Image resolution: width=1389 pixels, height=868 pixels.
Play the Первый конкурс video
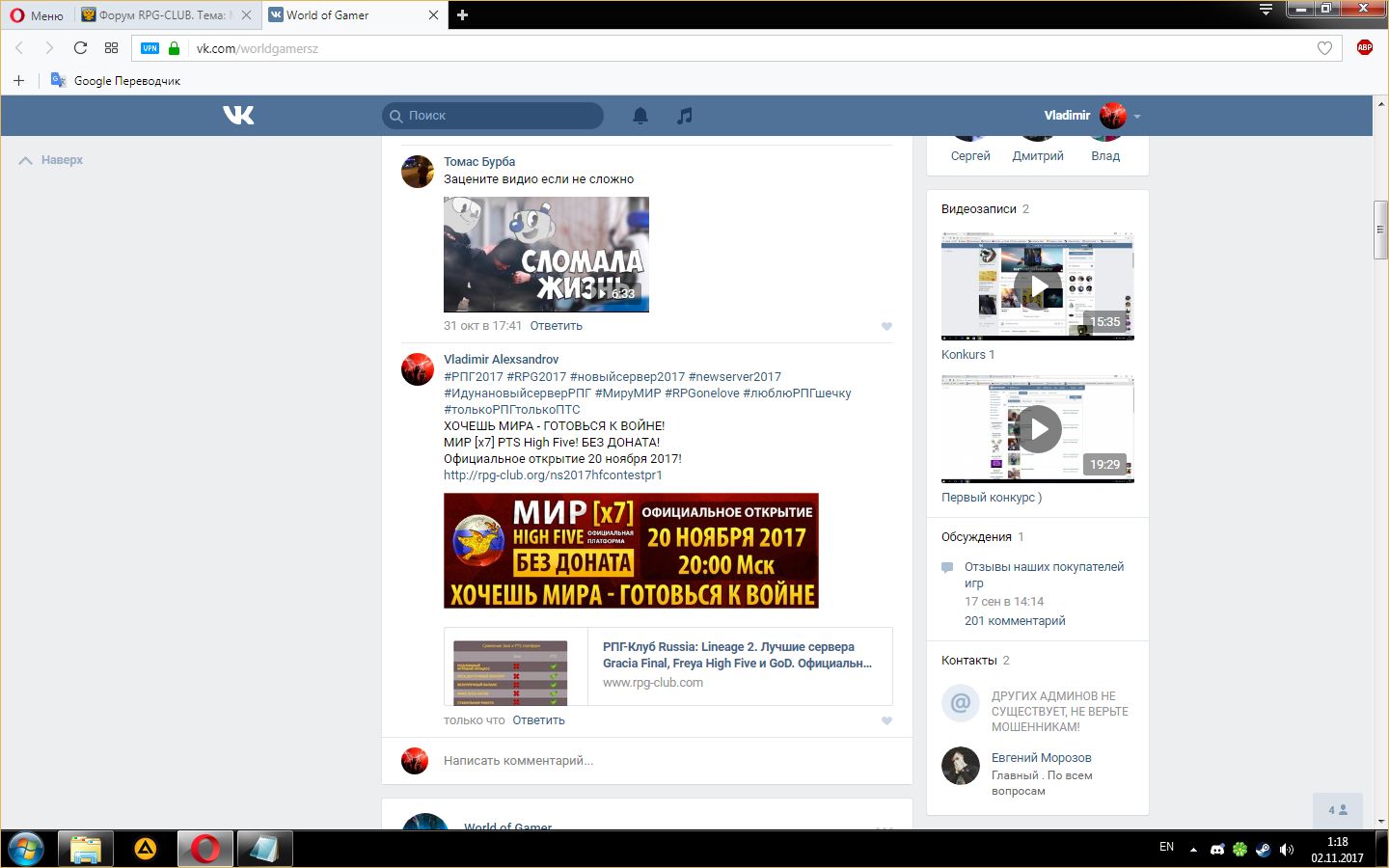coord(1038,429)
